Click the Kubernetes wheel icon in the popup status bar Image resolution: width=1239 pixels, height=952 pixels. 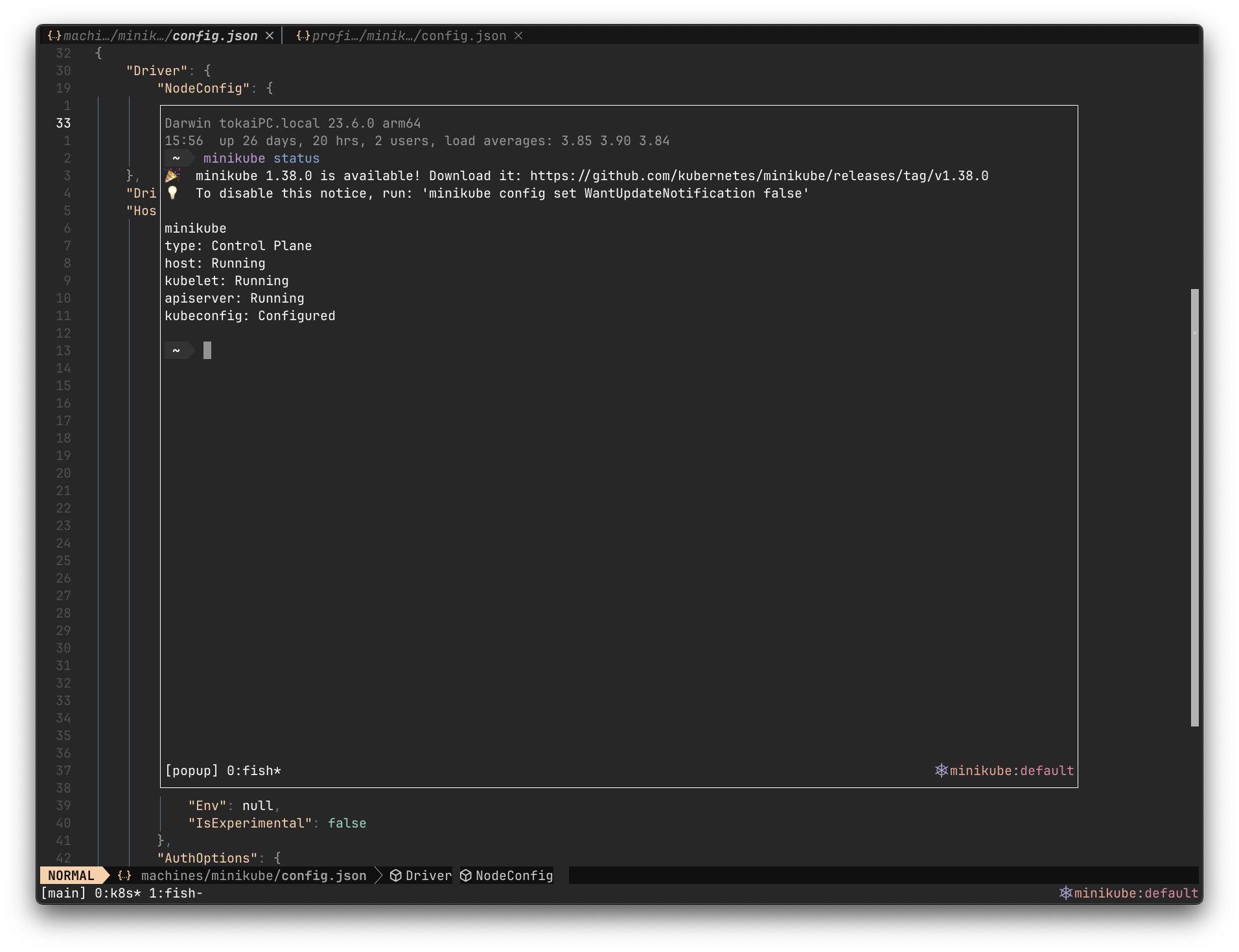coord(941,771)
